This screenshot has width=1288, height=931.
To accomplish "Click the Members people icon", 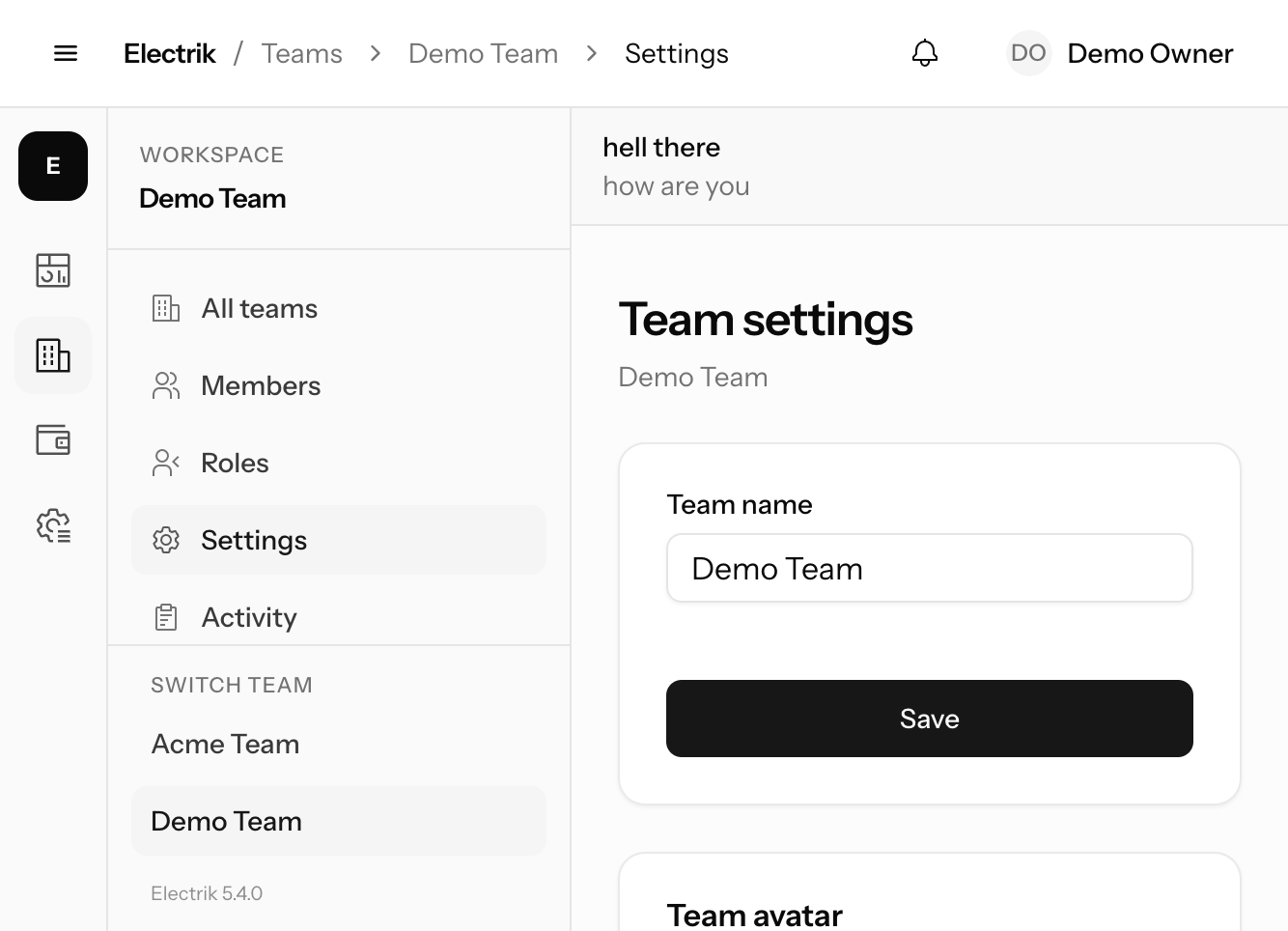I will 166,385.
